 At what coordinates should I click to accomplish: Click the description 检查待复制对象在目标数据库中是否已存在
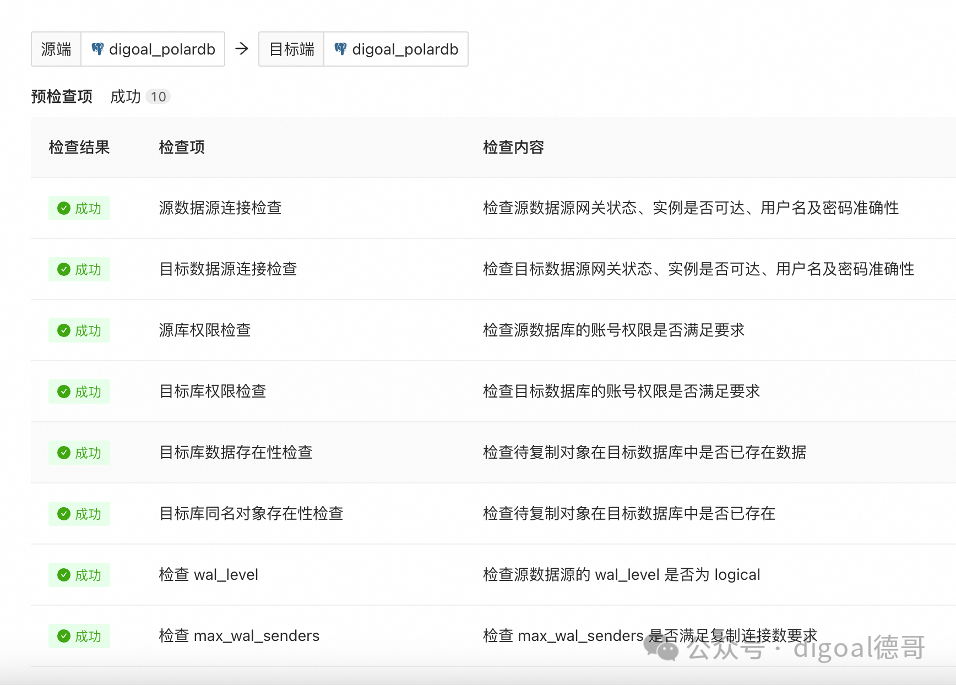[629, 513]
